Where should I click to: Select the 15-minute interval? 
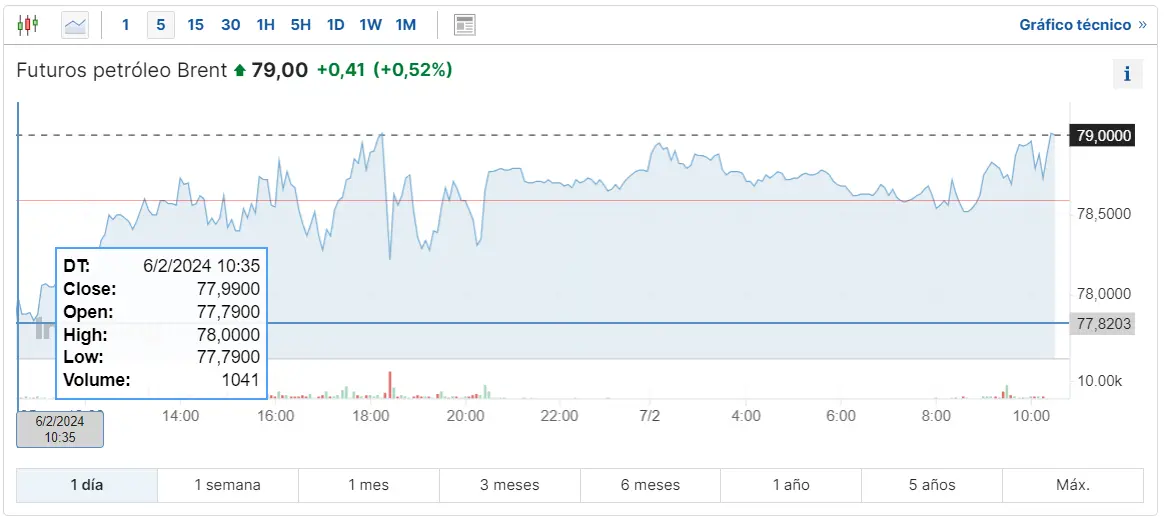(x=195, y=24)
